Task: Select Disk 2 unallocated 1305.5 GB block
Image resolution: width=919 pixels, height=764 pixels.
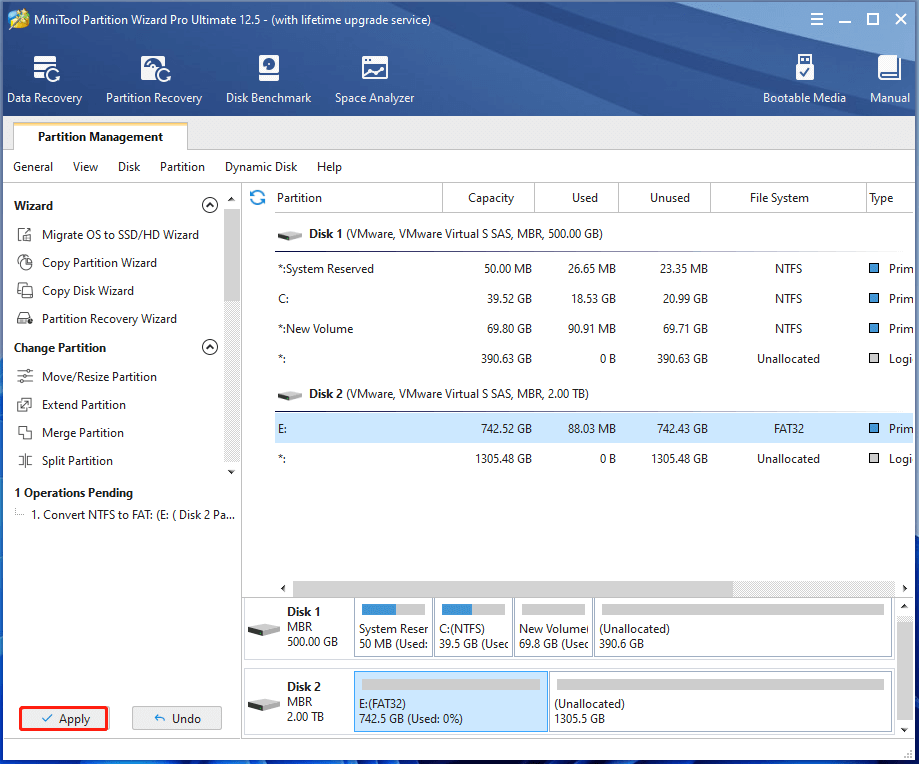Action: click(x=720, y=701)
